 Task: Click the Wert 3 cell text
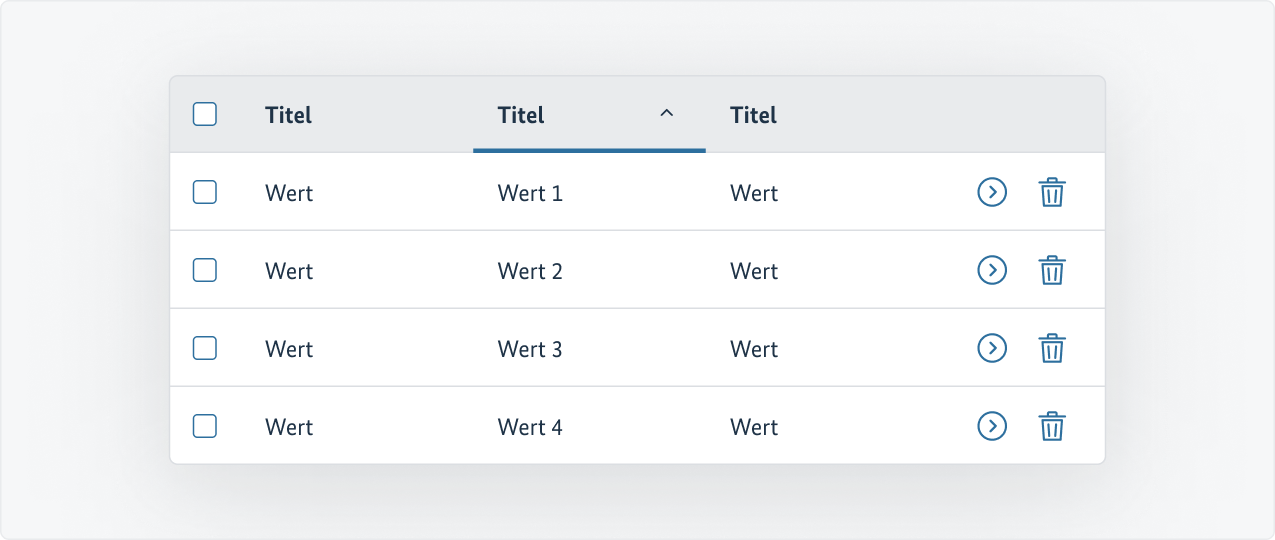tap(530, 350)
